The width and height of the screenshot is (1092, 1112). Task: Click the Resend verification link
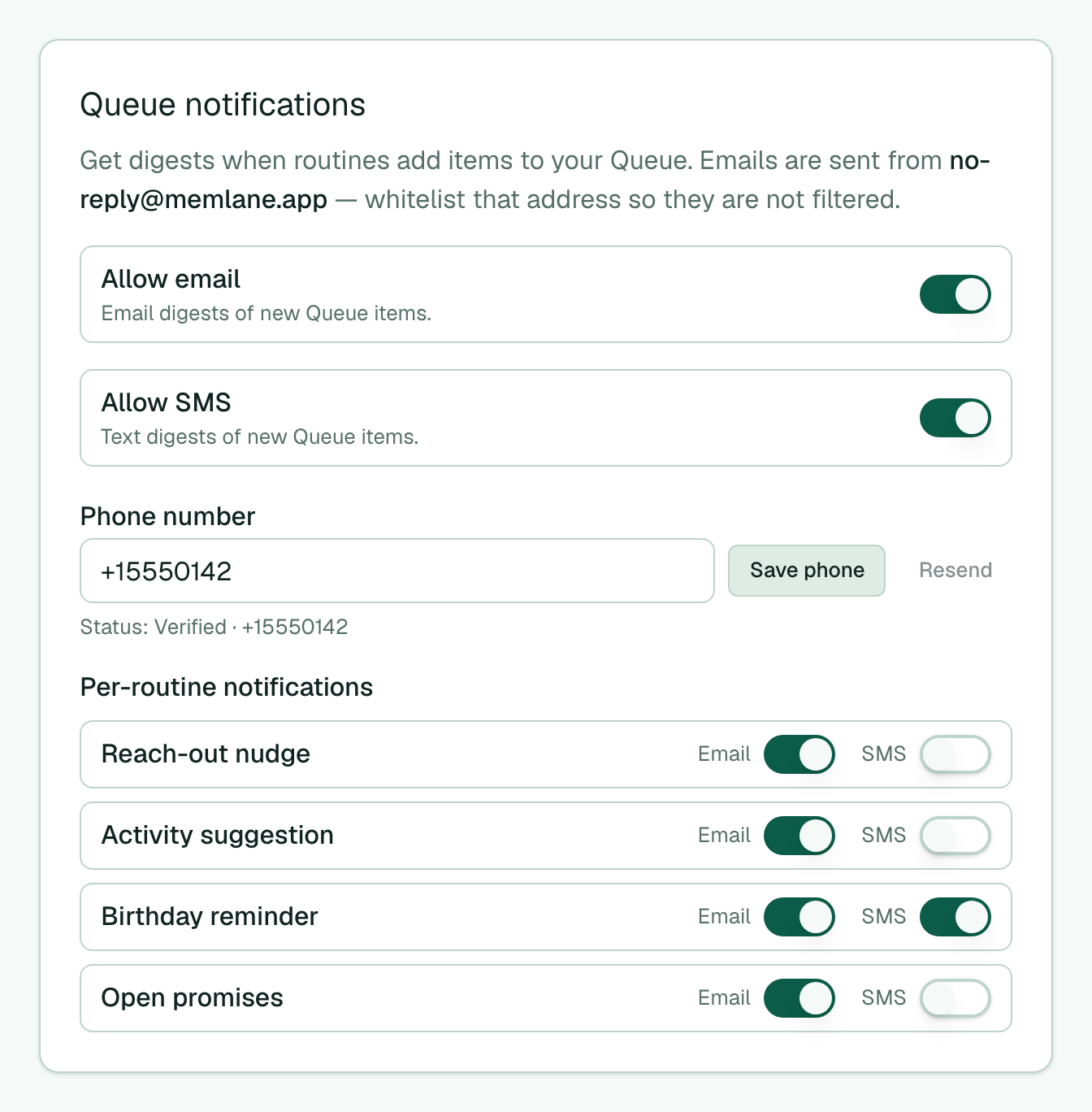tap(955, 571)
